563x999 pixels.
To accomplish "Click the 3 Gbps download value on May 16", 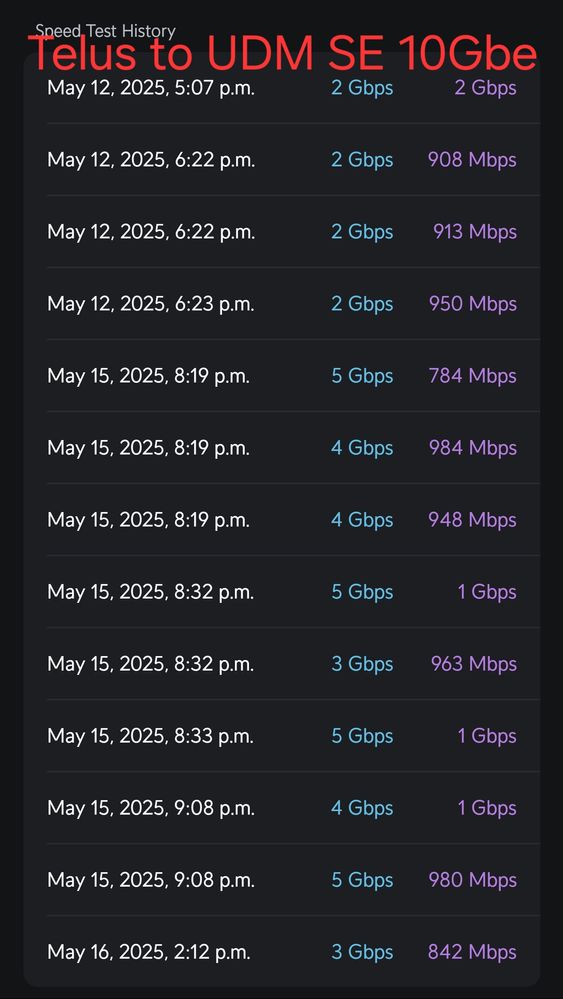I will click(362, 952).
